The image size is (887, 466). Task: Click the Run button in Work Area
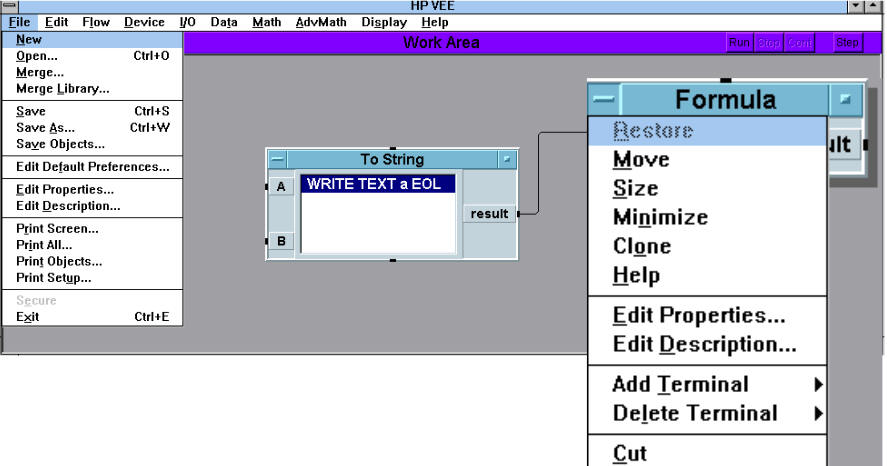(739, 42)
